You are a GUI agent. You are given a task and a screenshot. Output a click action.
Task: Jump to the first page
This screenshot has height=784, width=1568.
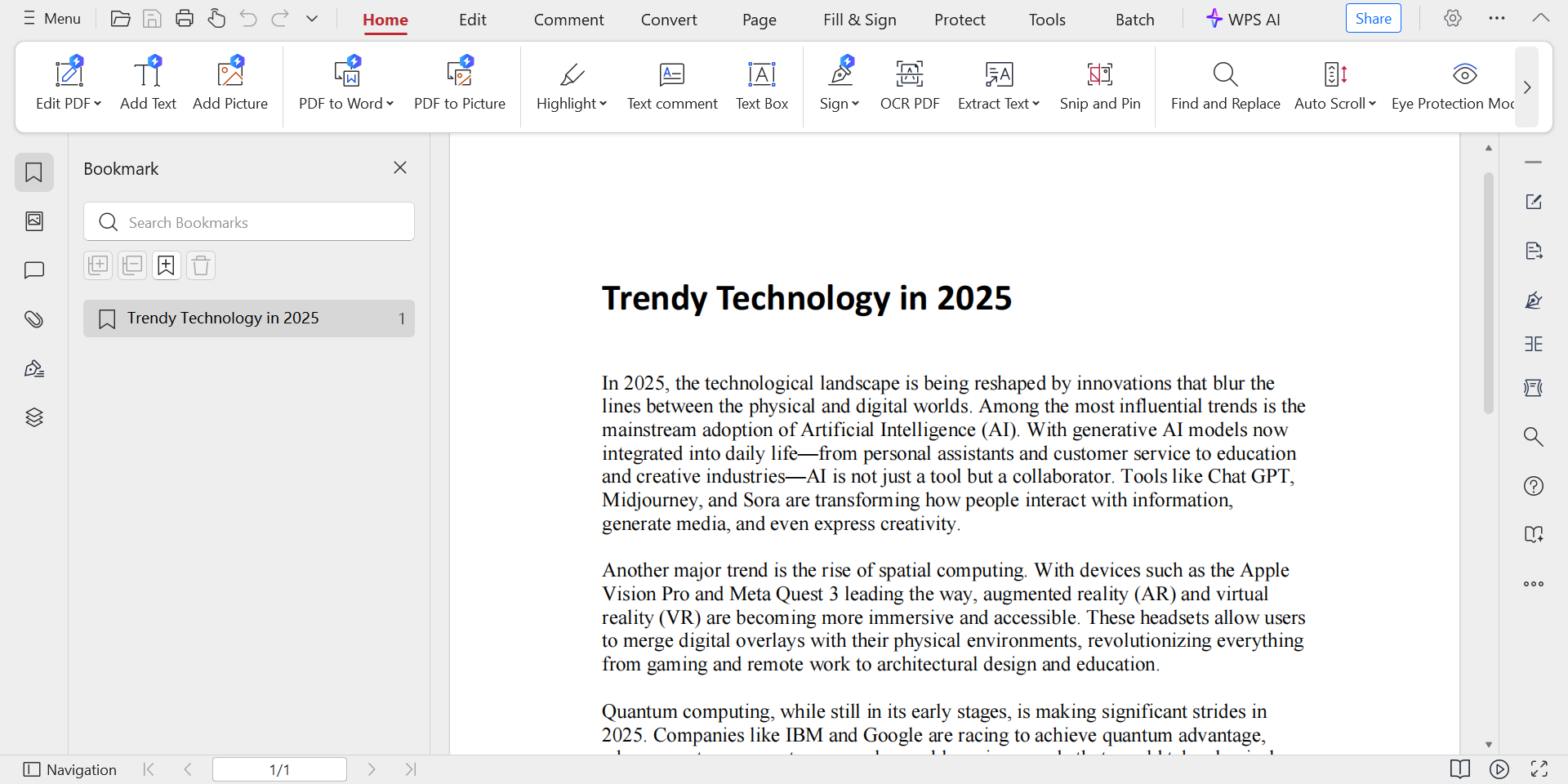coord(149,769)
